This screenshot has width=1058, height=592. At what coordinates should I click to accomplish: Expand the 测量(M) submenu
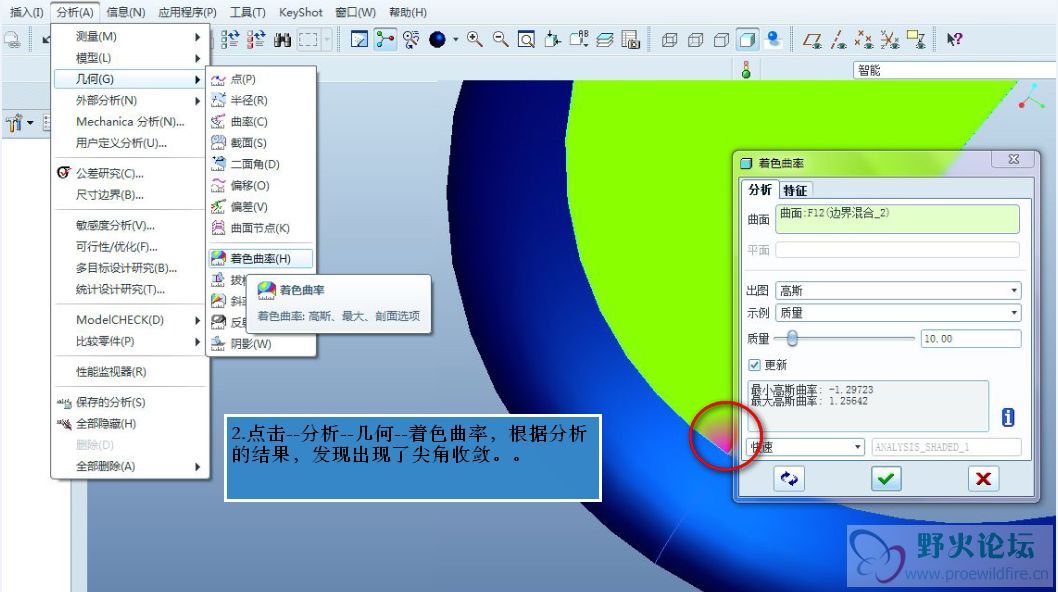pyautogui.click(x=130, y=36)
